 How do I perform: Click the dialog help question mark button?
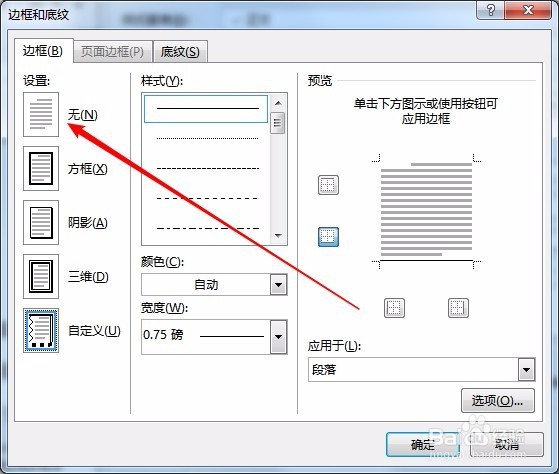tap(490, 10)
